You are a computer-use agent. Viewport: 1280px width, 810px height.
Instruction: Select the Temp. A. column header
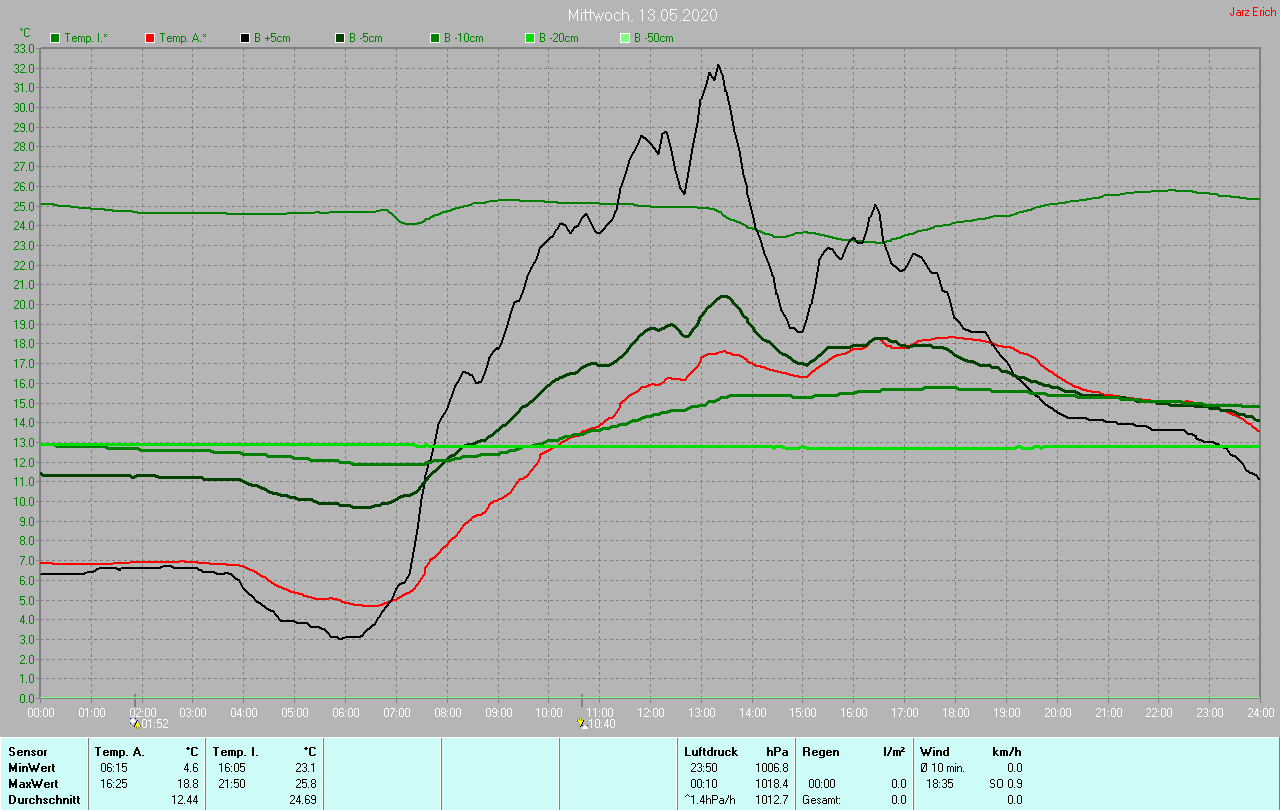click(119, 751)
